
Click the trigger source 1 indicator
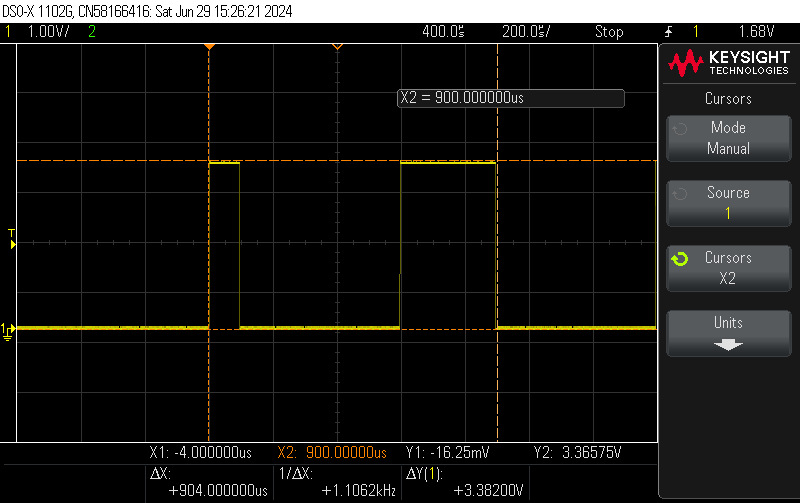695,32
